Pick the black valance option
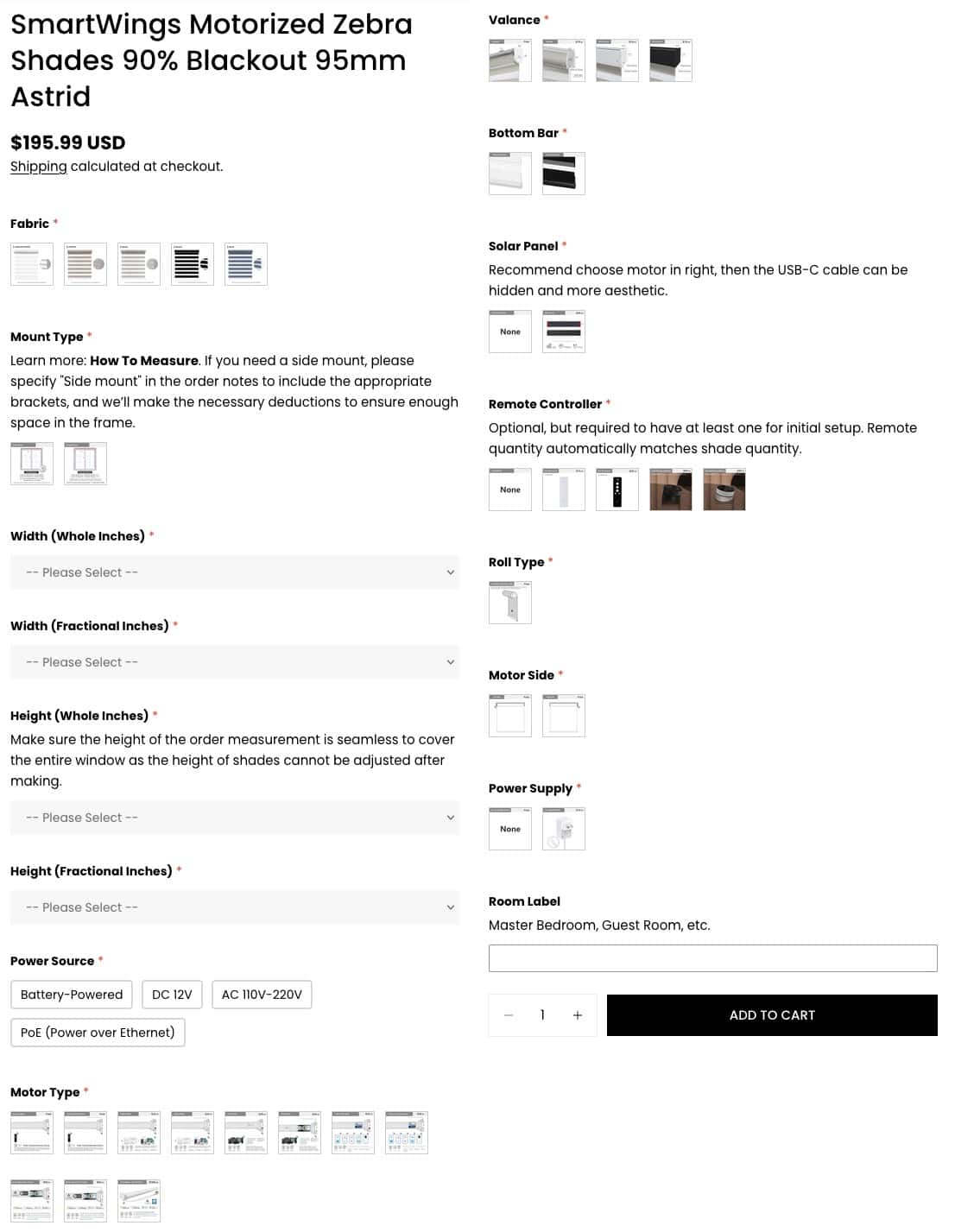The height and width of the screenshot is (1232, 955). pyautogui.click(x=670, y=60)
